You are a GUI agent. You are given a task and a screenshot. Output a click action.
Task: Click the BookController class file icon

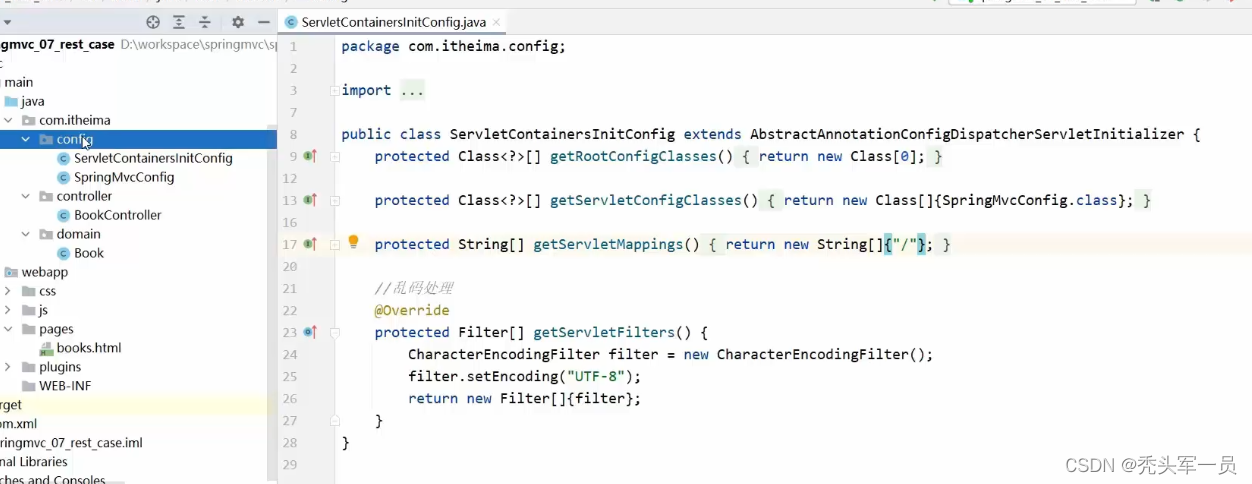(x=64, y=215)
